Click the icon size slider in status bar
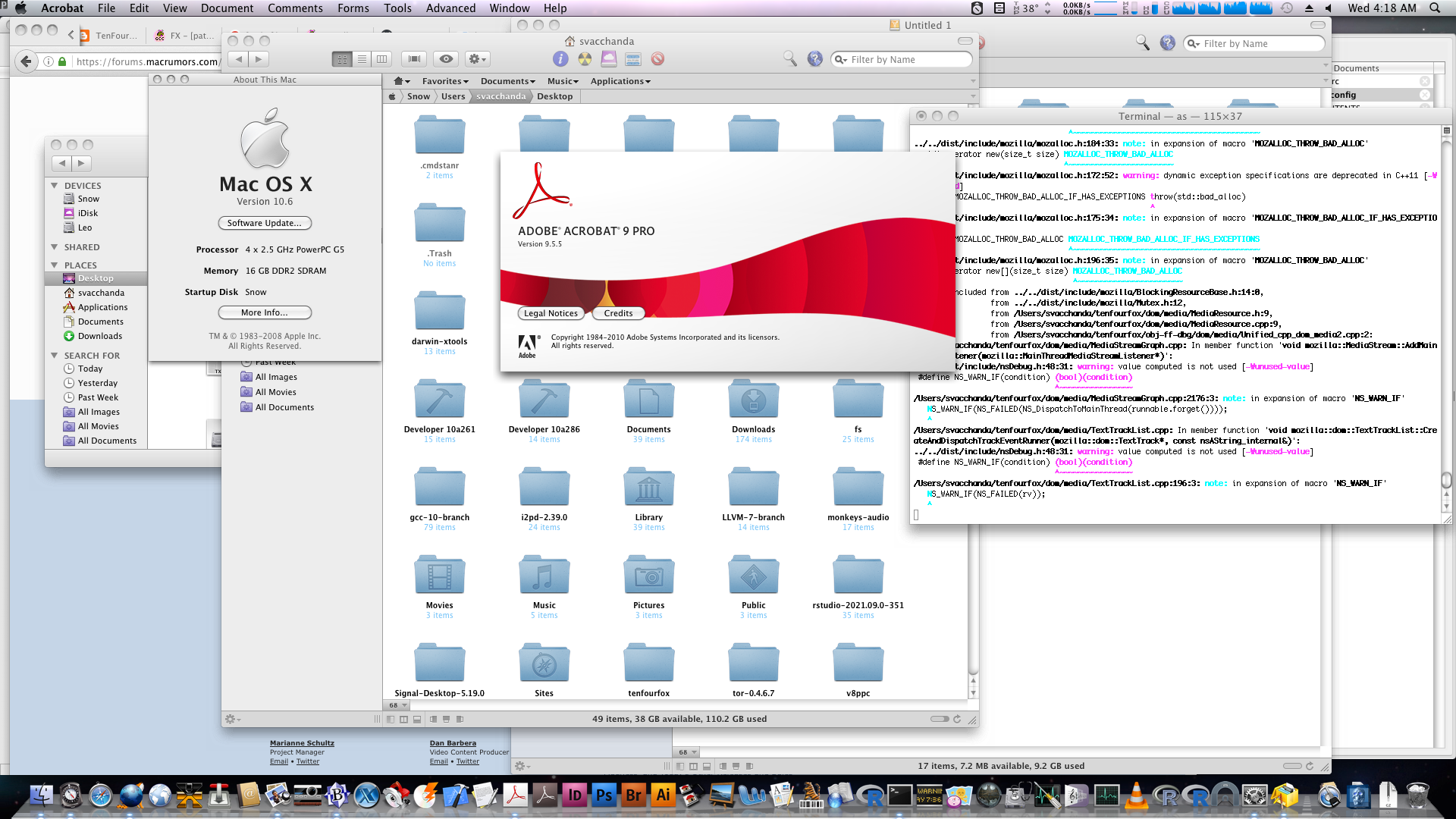Screen dimensions: 1456x819 point(940,719)
